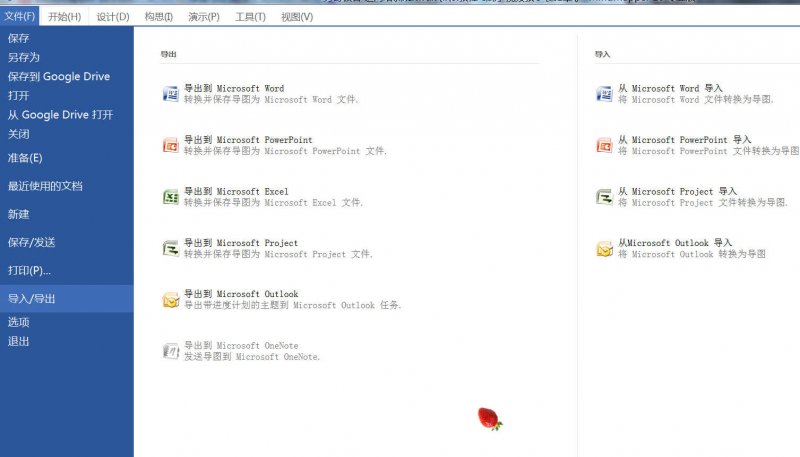Open the 视图(V) tab
Viewport: 800px width, 457px height.
[297, 17]
